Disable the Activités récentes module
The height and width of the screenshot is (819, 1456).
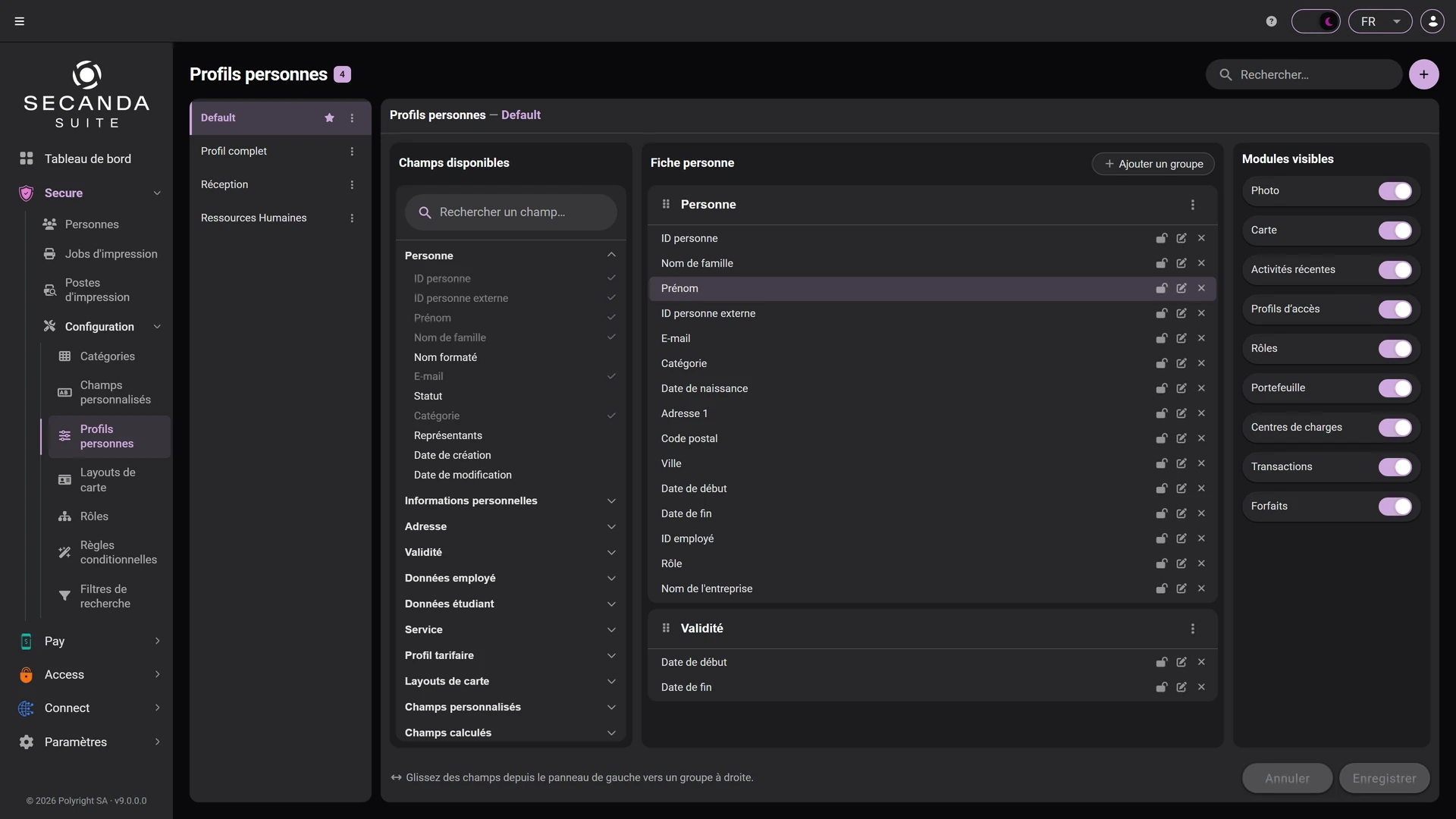[1395, 270]
